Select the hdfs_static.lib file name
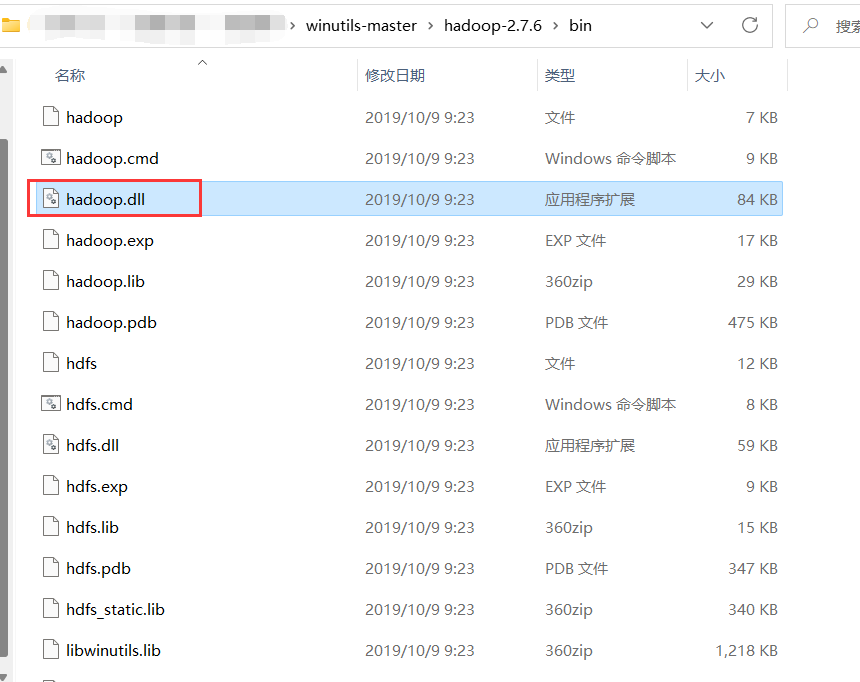Image resolution: width=860 pixels, height=682 pixels. coord(115,609)
